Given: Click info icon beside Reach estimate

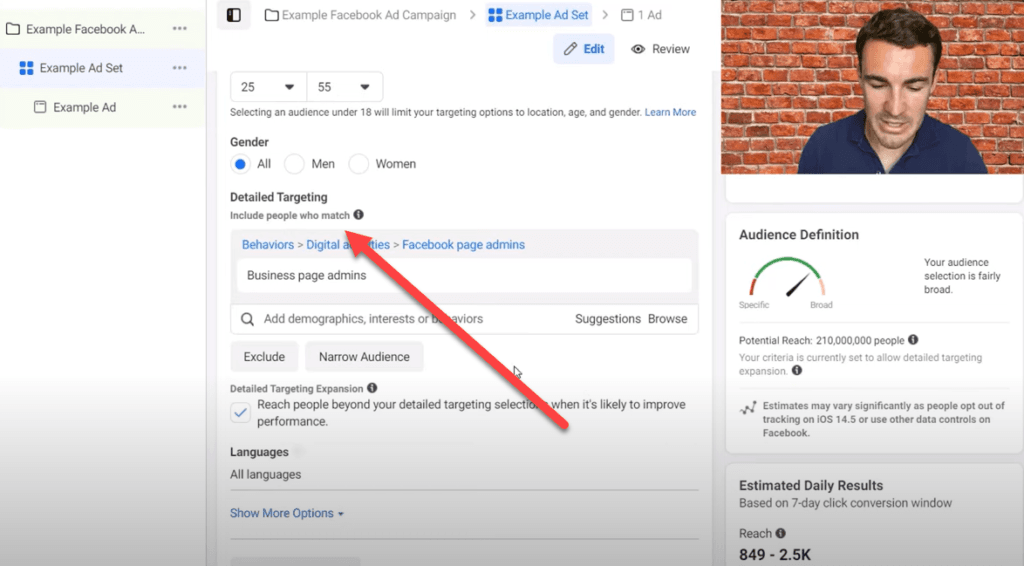Looking at the screenshot, I should click(x=780, y=533).
